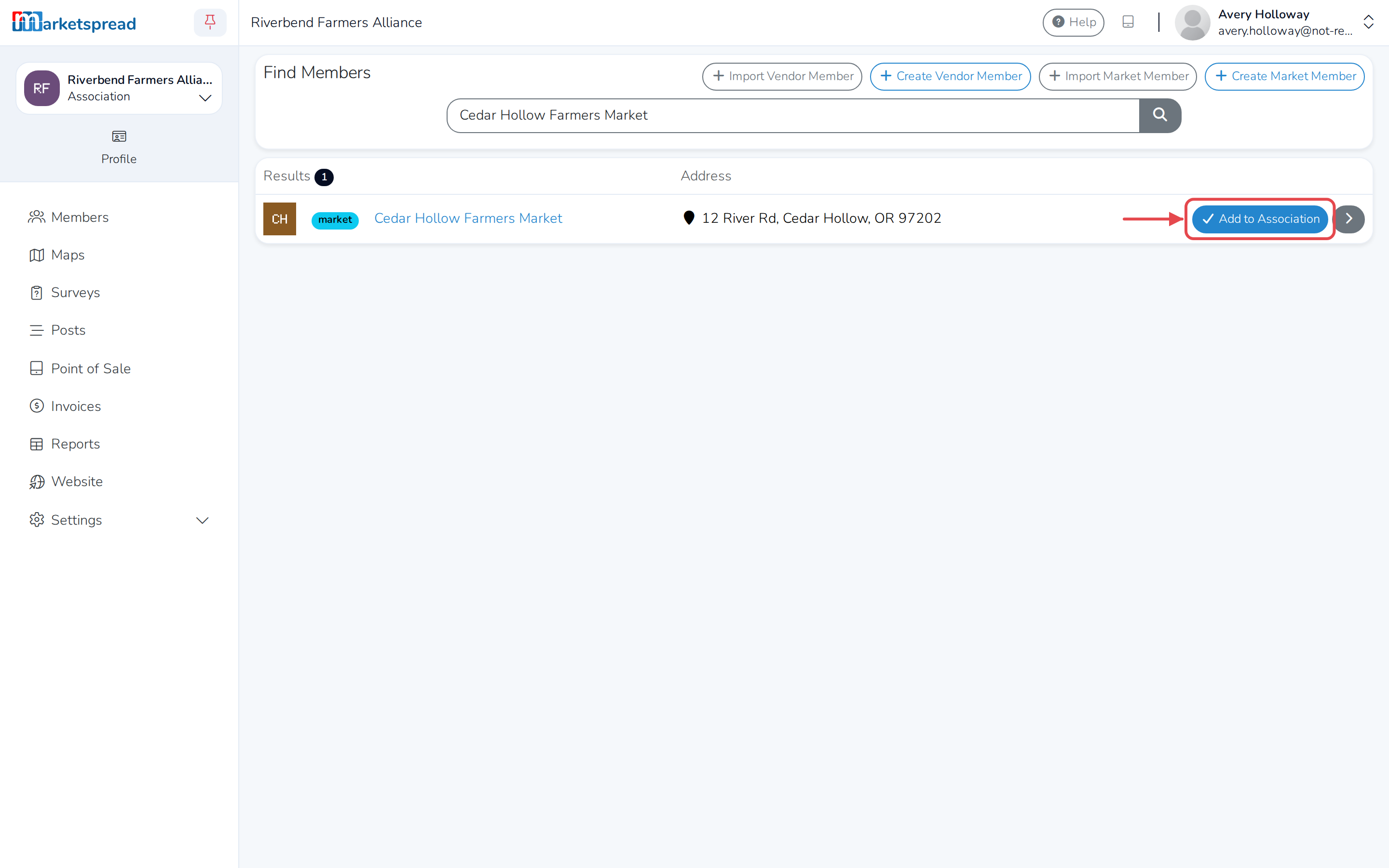Toggle the sidebar pin icon
This screenshot has height=868, width=1389.
[210, 22]
